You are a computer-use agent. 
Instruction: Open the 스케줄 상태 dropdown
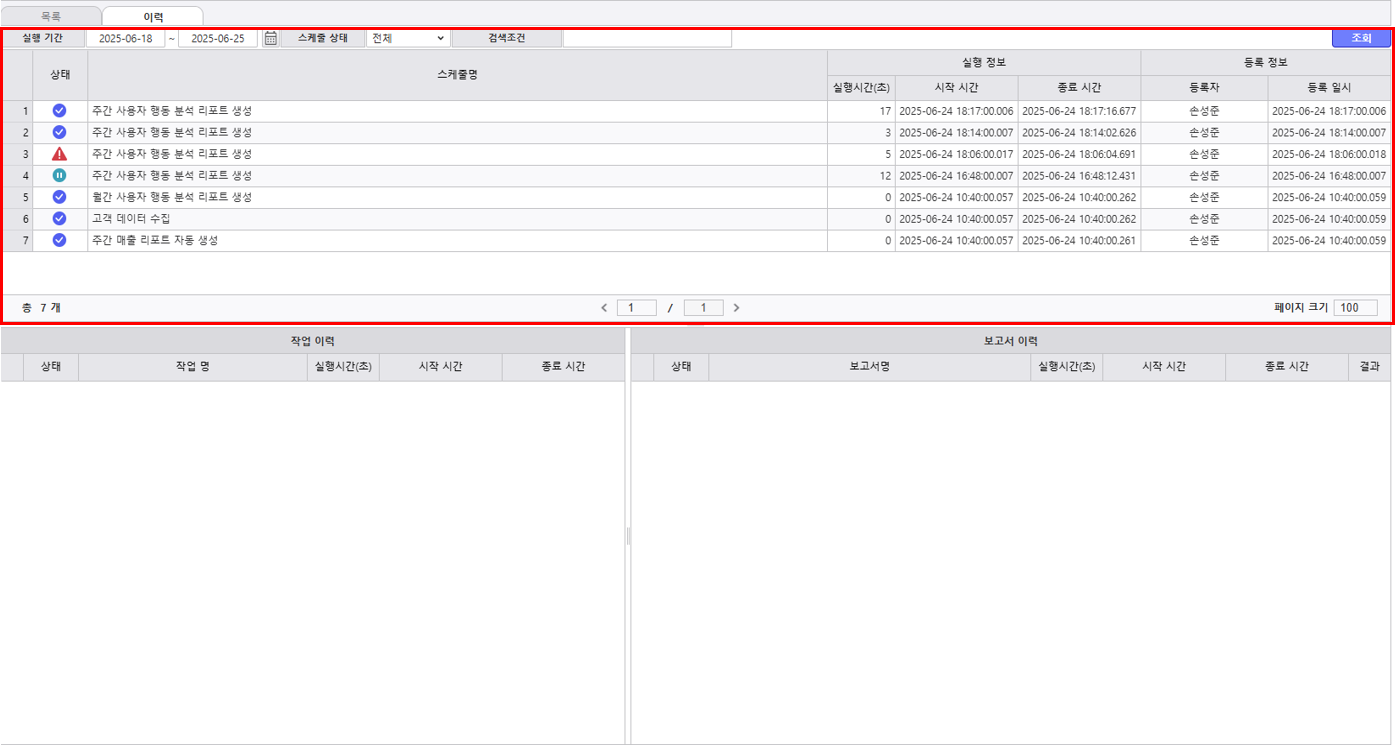(x=408, y=39)
